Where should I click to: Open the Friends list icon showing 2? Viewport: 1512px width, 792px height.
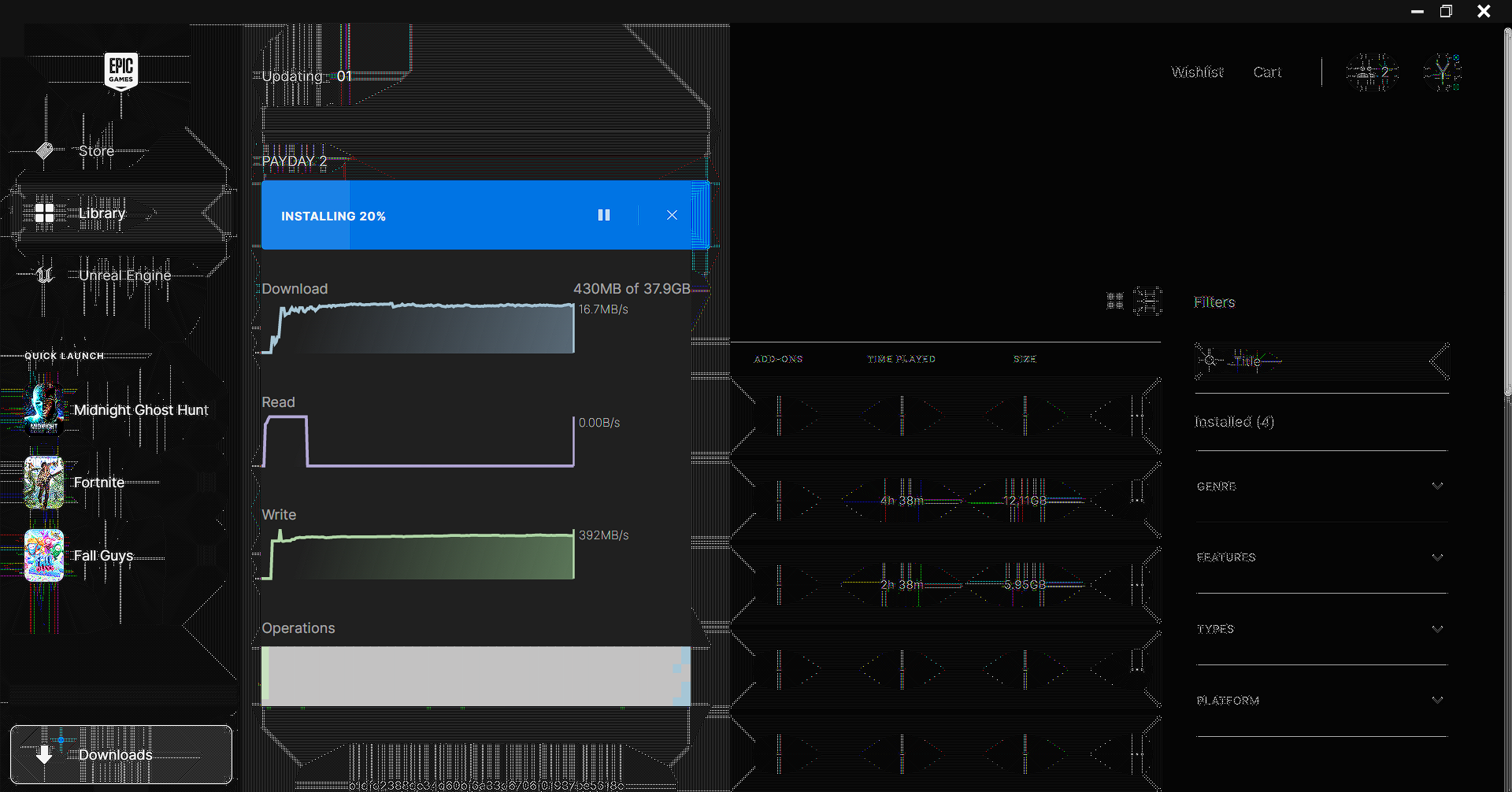coord(1372,72)
